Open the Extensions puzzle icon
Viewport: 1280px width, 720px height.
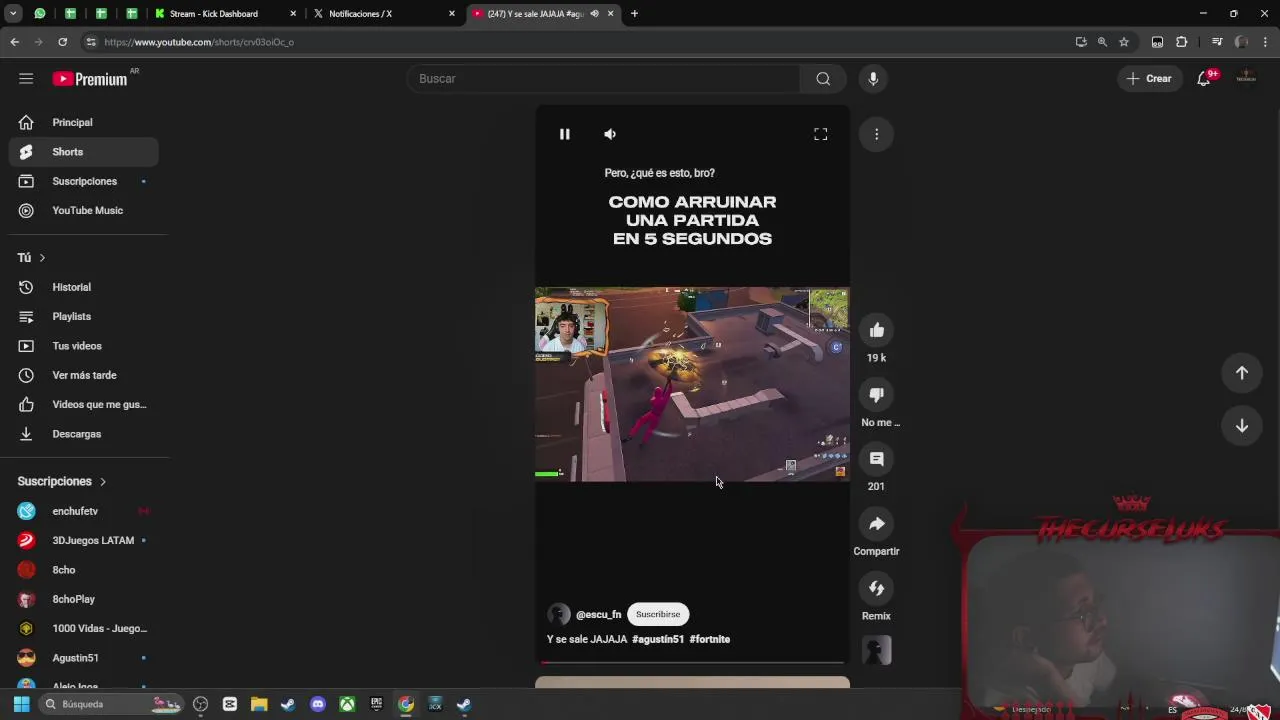(1182, 42)
